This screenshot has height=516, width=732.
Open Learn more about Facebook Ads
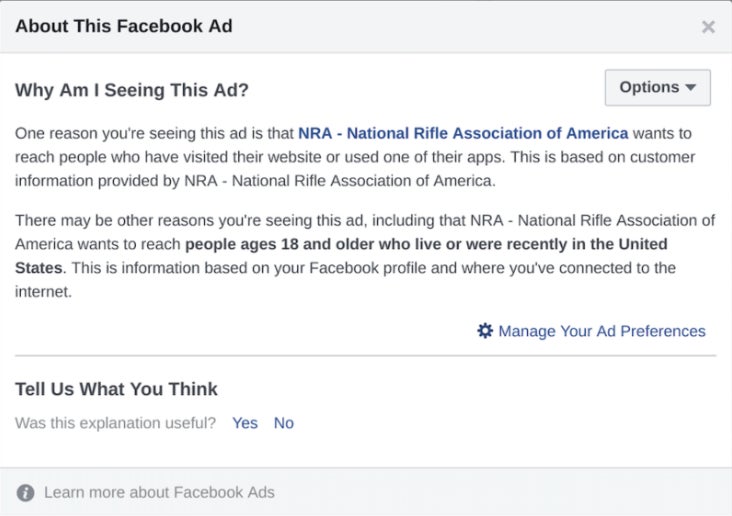pos(159,492)
